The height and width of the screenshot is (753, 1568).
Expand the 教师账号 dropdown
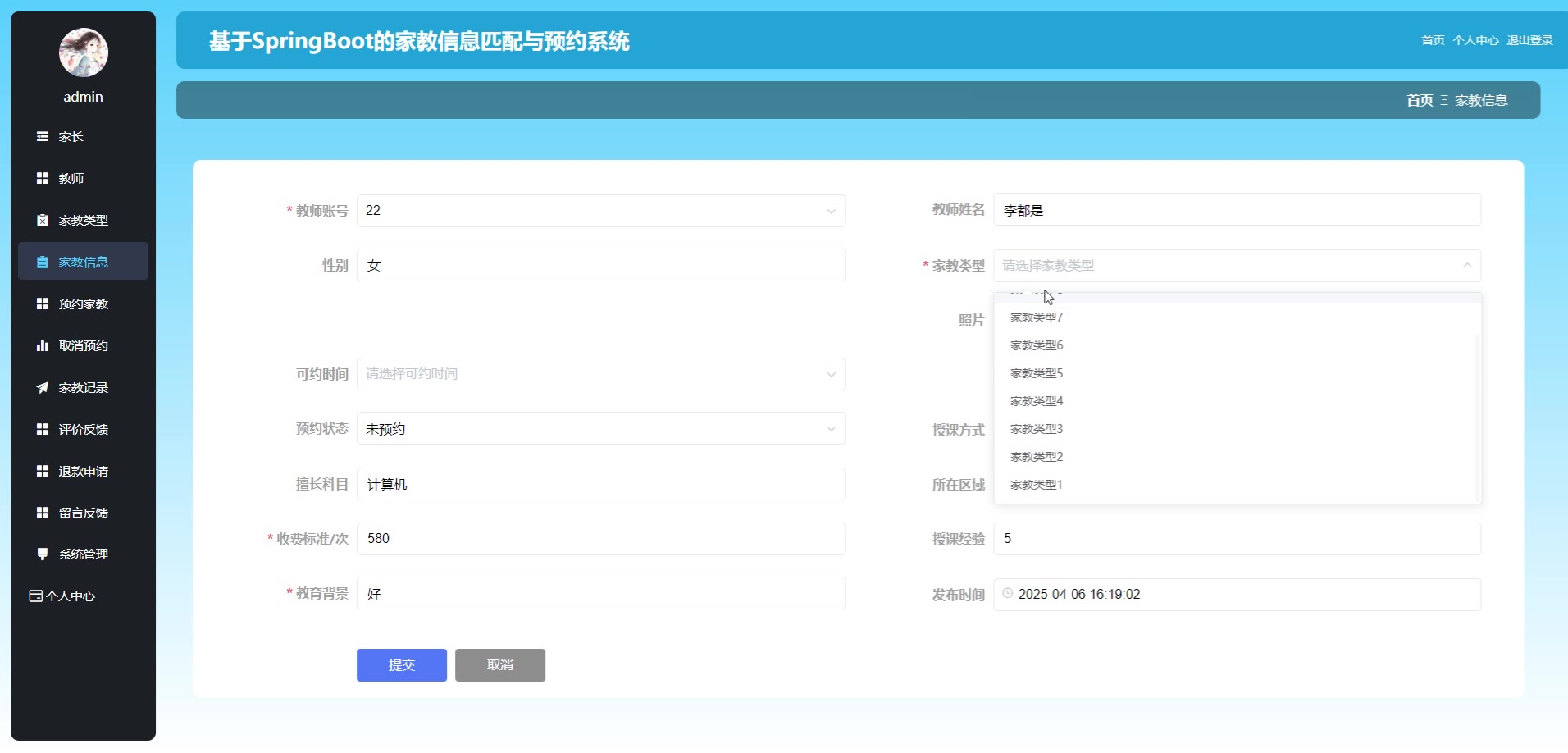coord(831,211)
